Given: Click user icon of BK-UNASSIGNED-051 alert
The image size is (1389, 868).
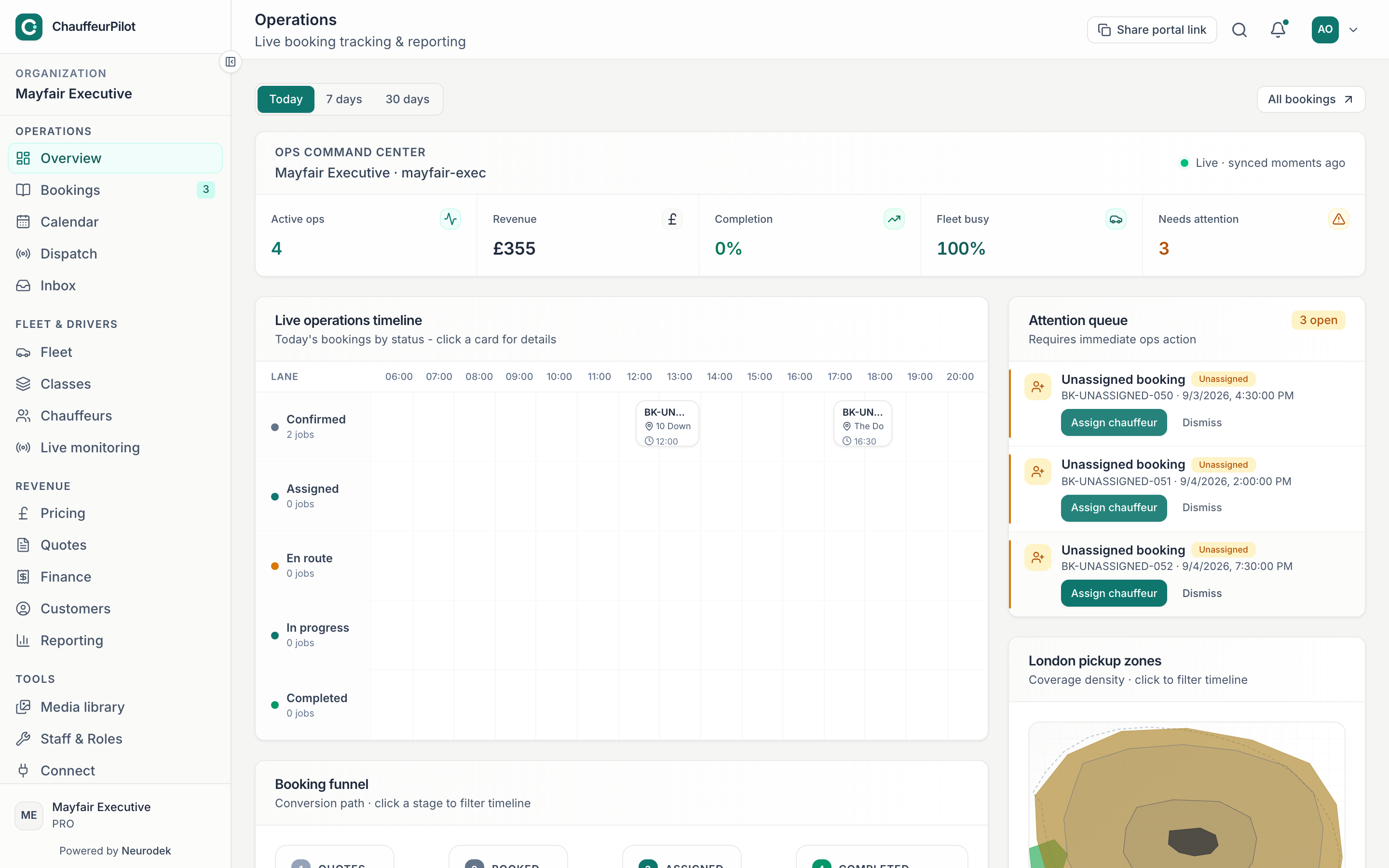Looking at the screenshot, I should [x=1038, y=472].
